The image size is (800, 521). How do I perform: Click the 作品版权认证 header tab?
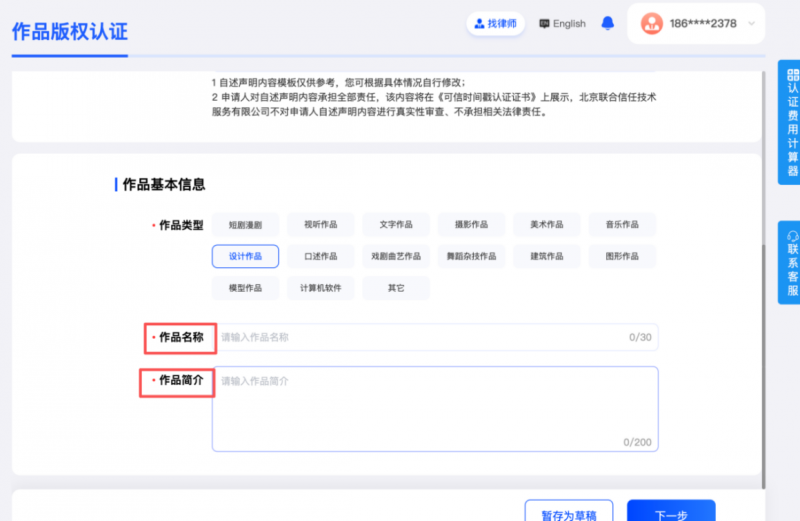coord(70,30)
